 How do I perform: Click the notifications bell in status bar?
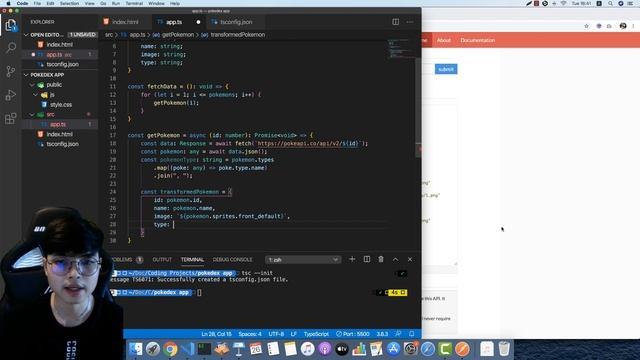click(x=411, y=334)
